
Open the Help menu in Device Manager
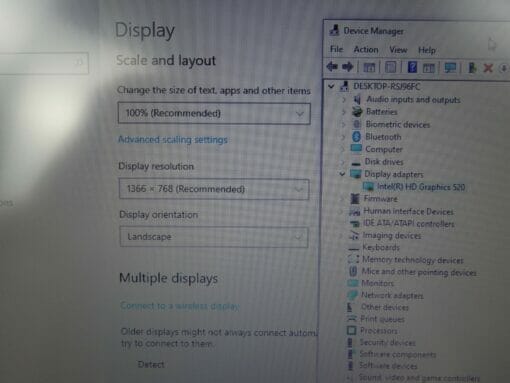coord(427,50)
